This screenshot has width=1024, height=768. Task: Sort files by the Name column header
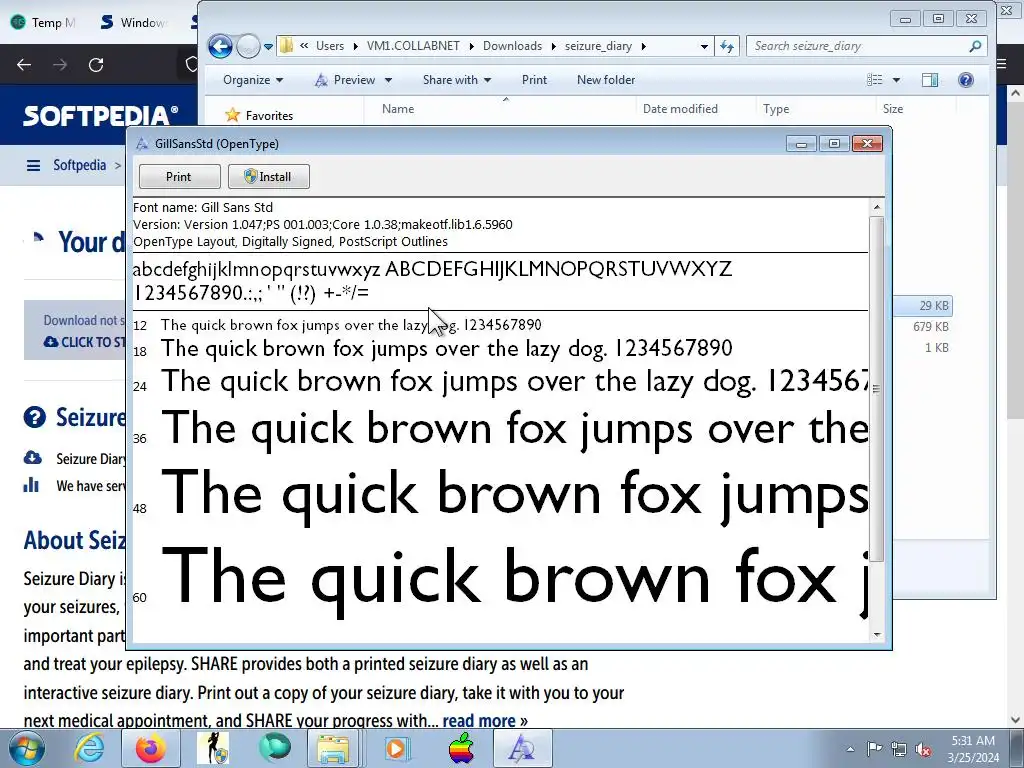point(398,109)
